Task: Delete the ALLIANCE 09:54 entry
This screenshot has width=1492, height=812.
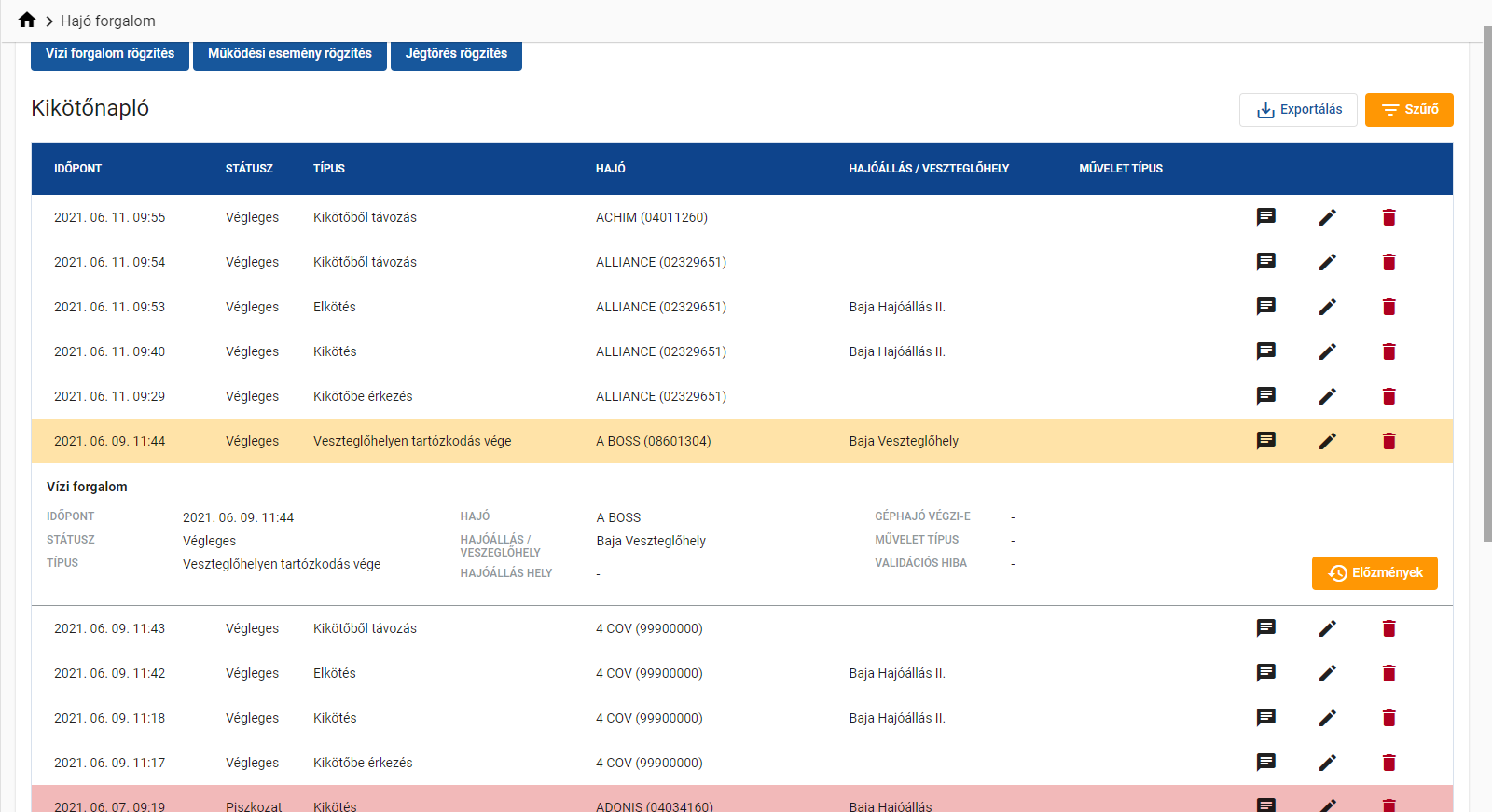Action: (x=1388, y=262)
